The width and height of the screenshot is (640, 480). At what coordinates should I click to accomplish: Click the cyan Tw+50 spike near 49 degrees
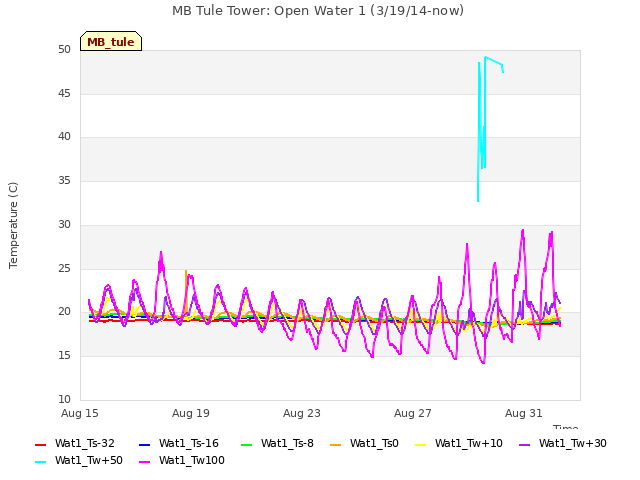(x=486, y=58)
